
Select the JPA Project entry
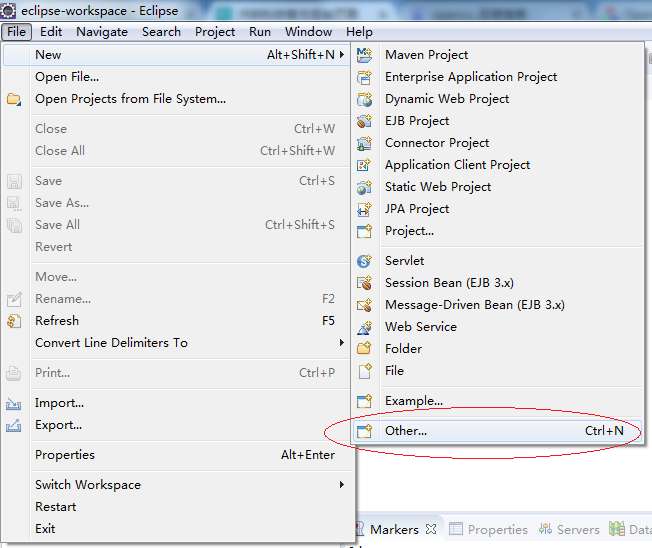pyautogui.click(x=497, y=209)
